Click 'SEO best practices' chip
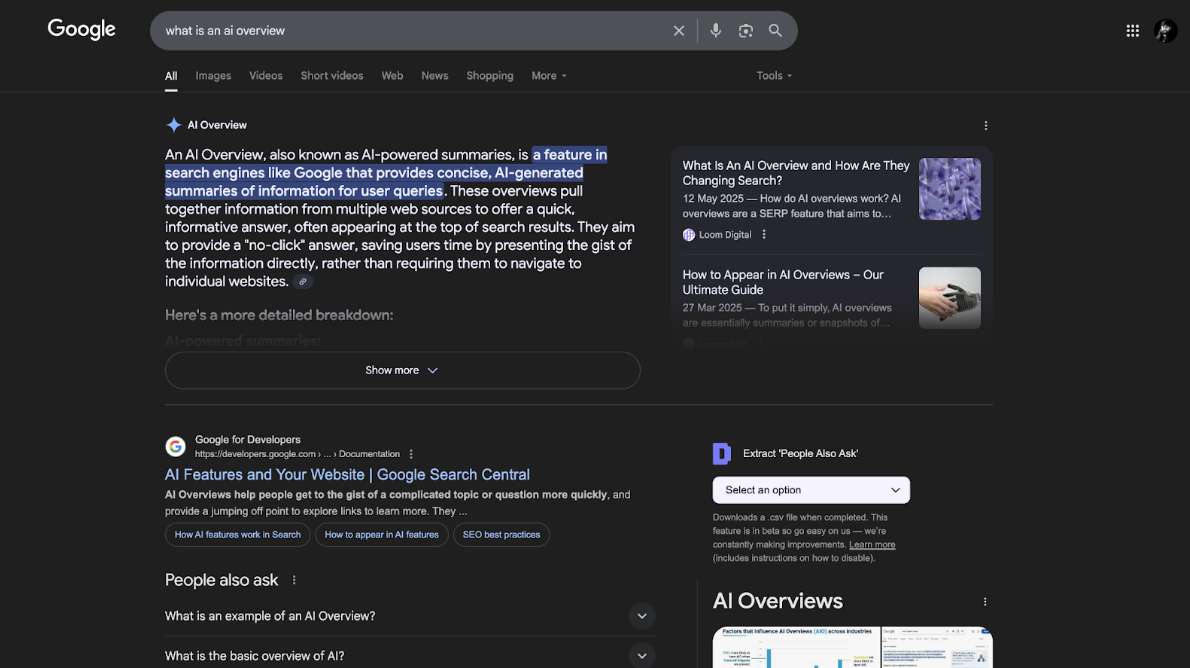 tap(501, 534)
